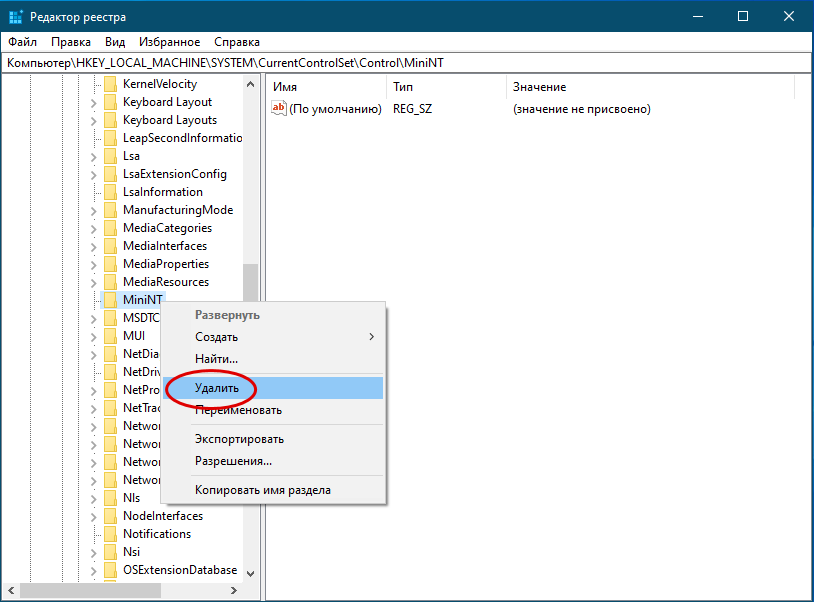Click the tree scrollbar up arrow
814x602 pixels.
pyautogui.click(x=250, y=84)
